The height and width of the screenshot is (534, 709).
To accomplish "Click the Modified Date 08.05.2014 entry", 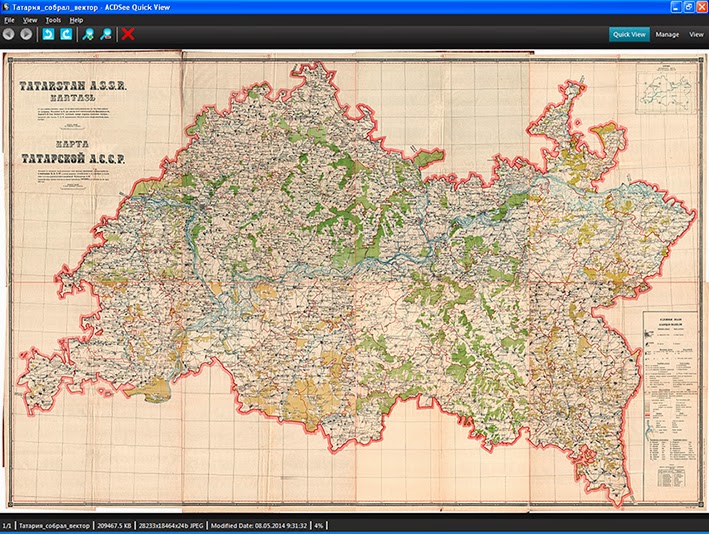I will pyautogui.click(x=259, y=525).
